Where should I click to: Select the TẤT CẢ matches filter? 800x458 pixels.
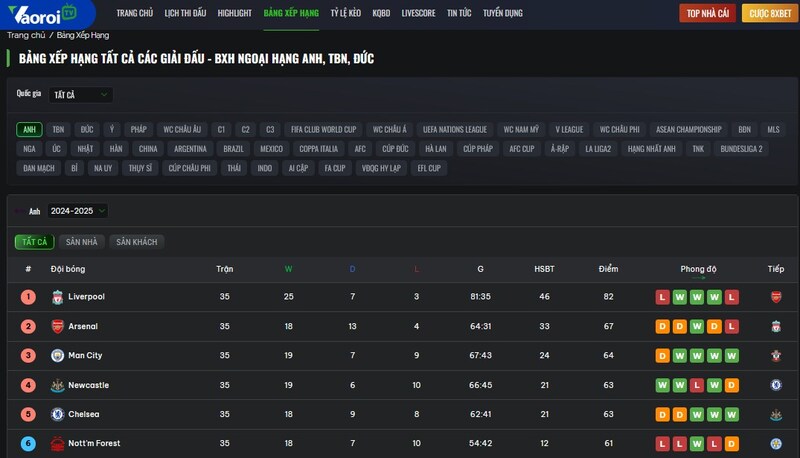point(34,242)
